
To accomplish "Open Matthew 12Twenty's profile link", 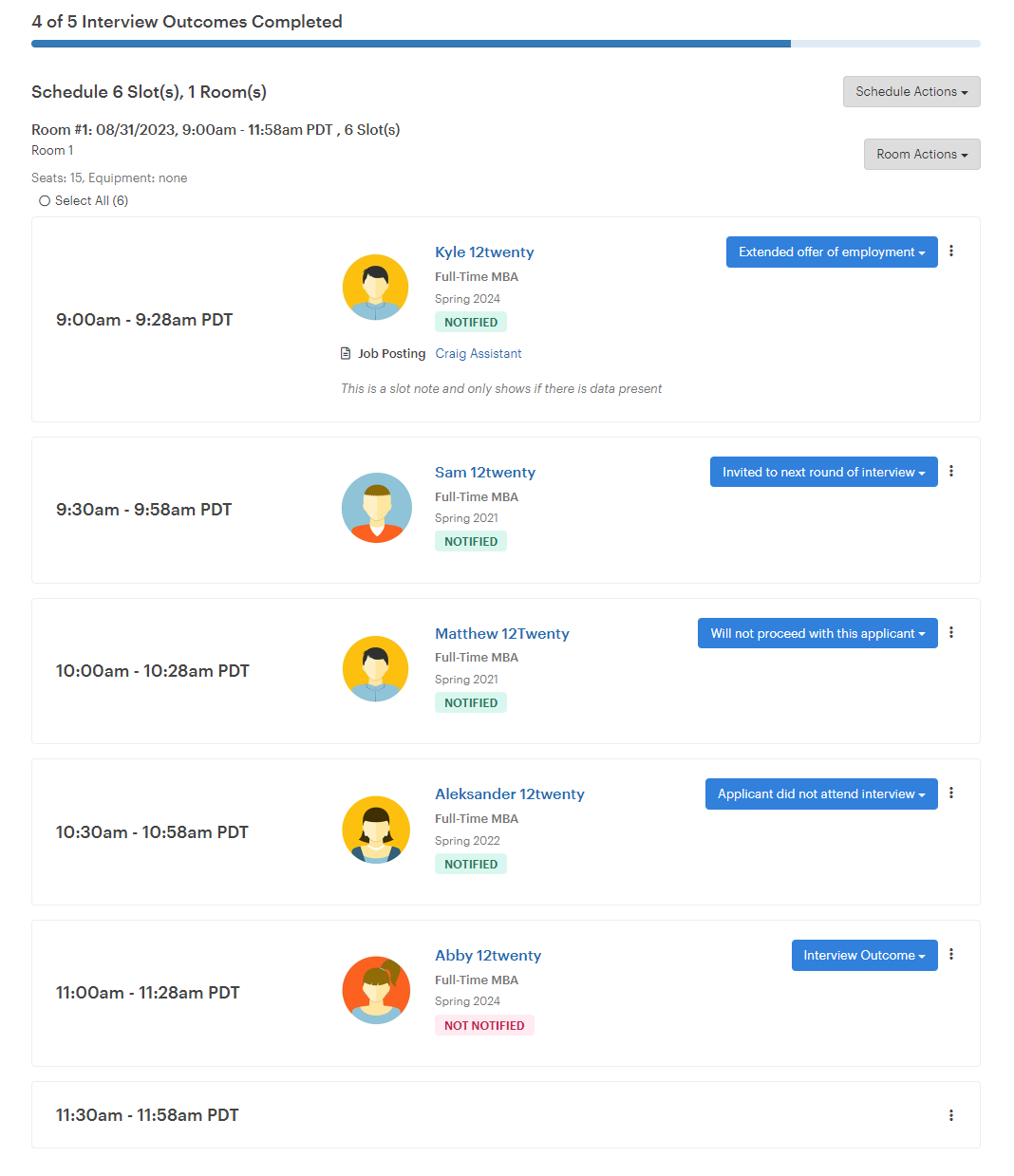I will 502,634.
